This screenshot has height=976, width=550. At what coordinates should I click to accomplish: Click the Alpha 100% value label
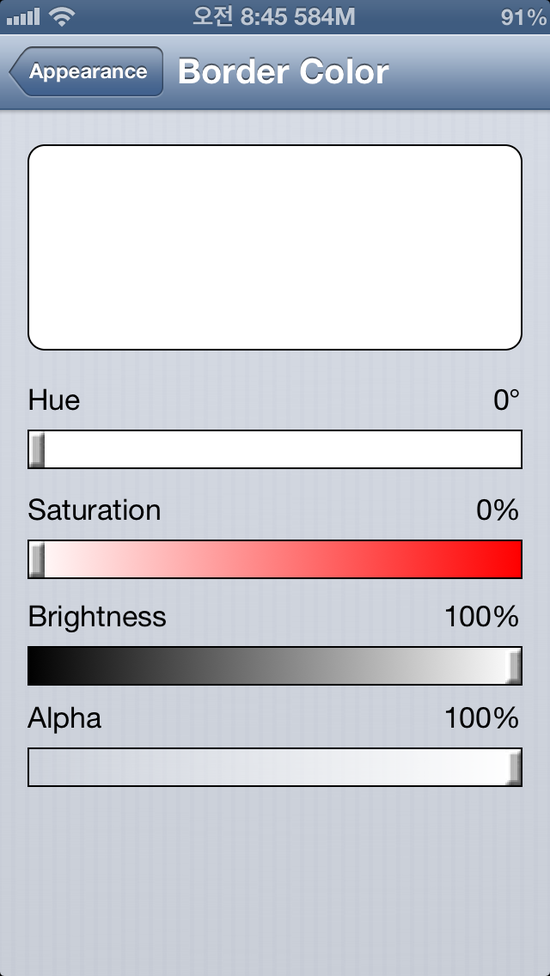pyautogui.click(x=482, y=719)
